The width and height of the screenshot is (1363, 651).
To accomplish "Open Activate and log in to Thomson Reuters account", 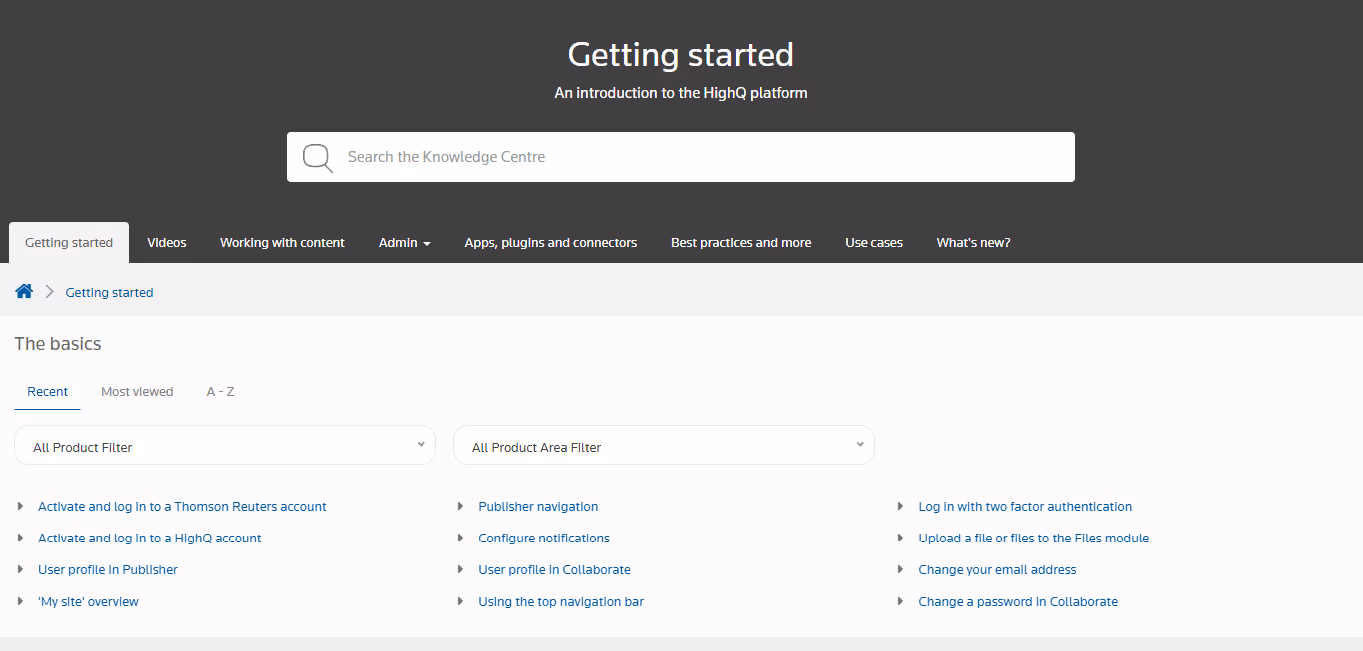I will 182,507.
